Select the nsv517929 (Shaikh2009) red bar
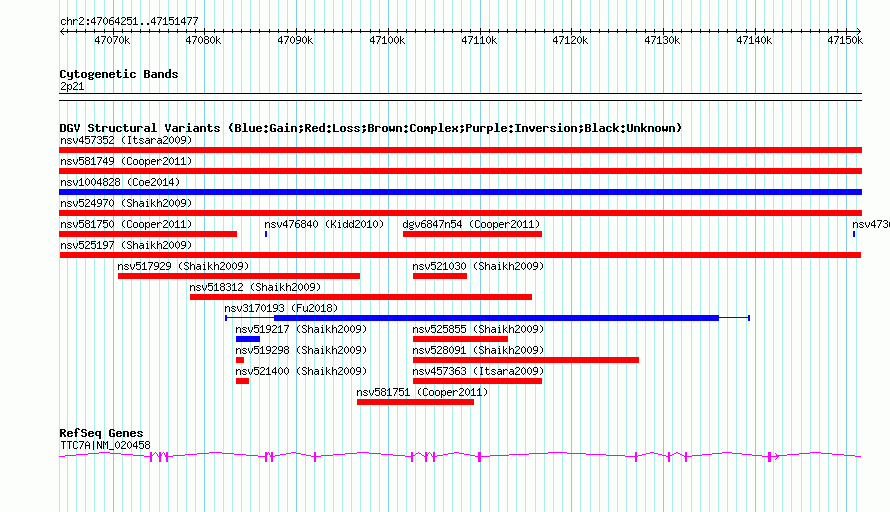The height and width of the screenshot is (512, 890). tap(239, 276)
